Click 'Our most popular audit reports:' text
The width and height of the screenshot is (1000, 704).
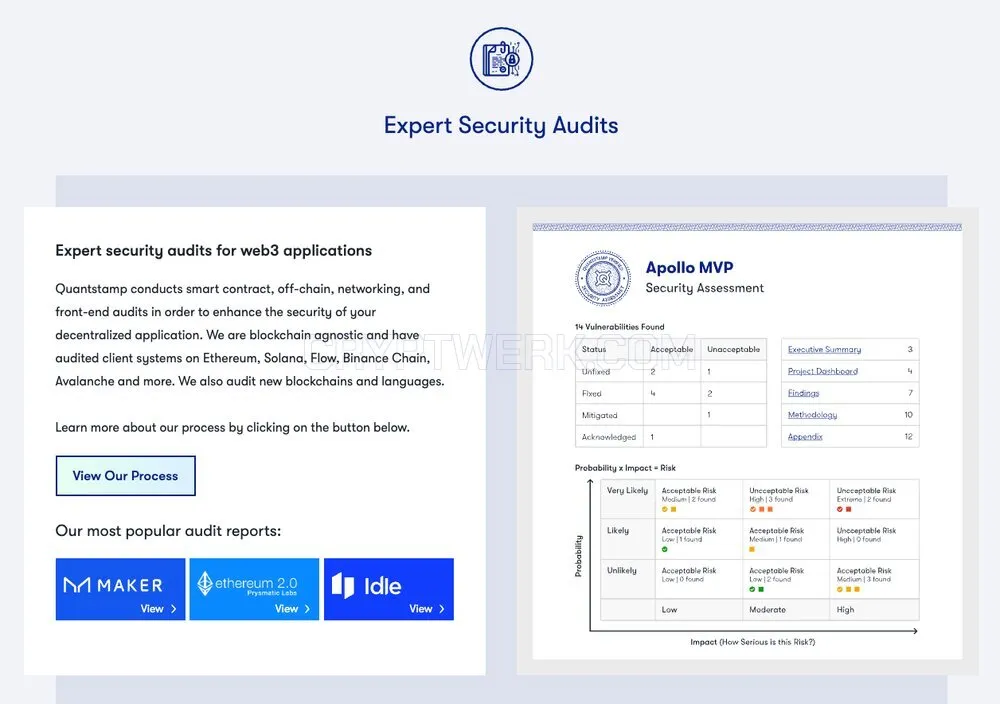pyautogui.click(x=168, y=531)
